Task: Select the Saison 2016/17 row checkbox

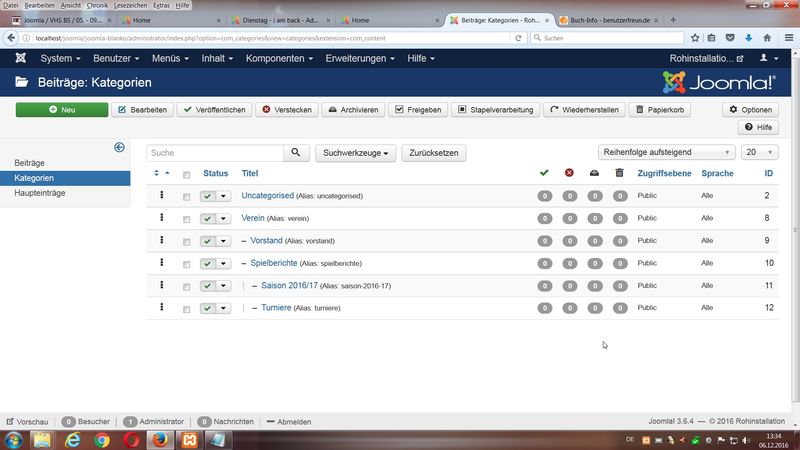Action: pyautogui.click(x=187, y=287)
